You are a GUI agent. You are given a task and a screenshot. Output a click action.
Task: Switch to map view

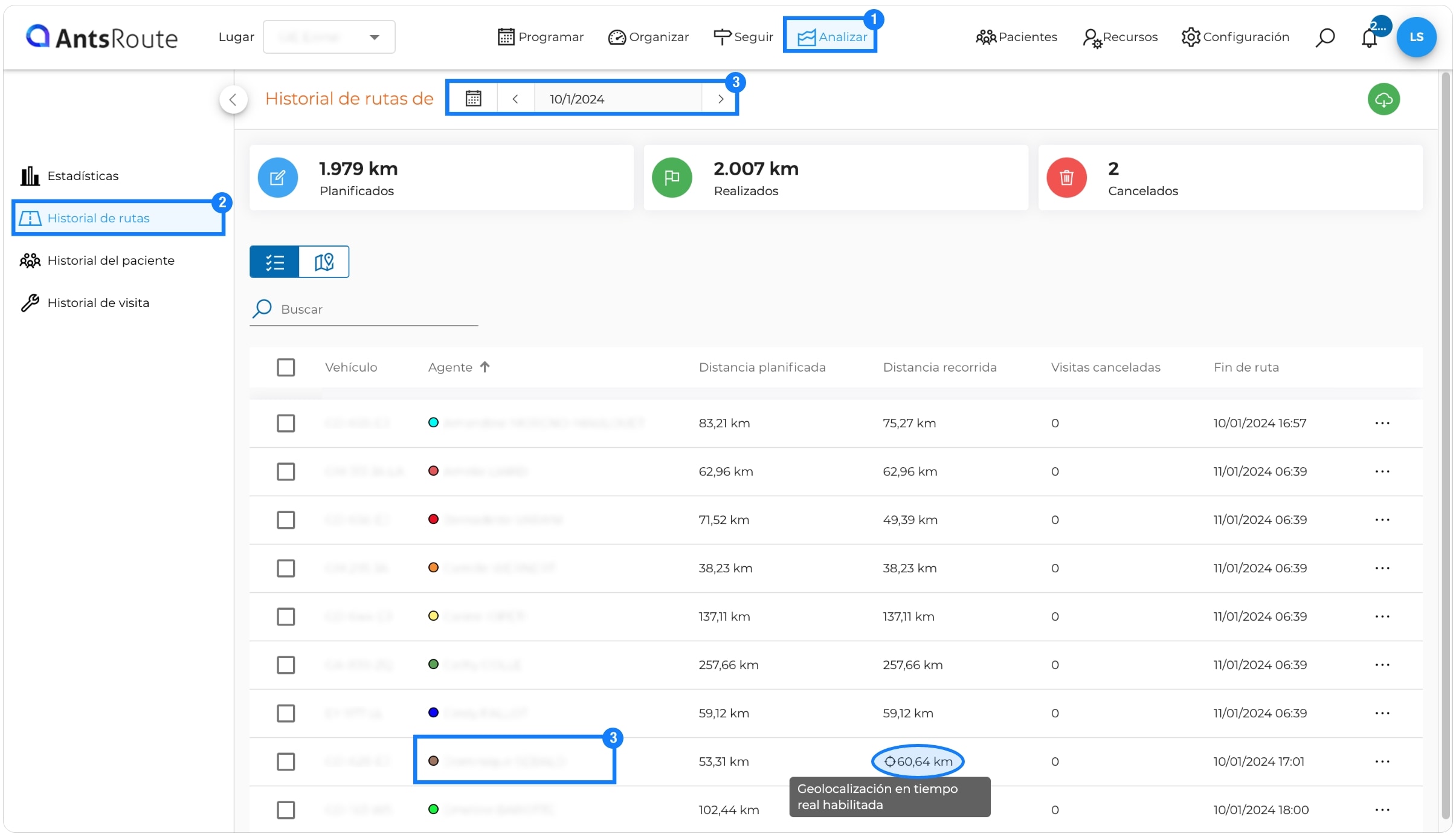[x=324, y=262]
